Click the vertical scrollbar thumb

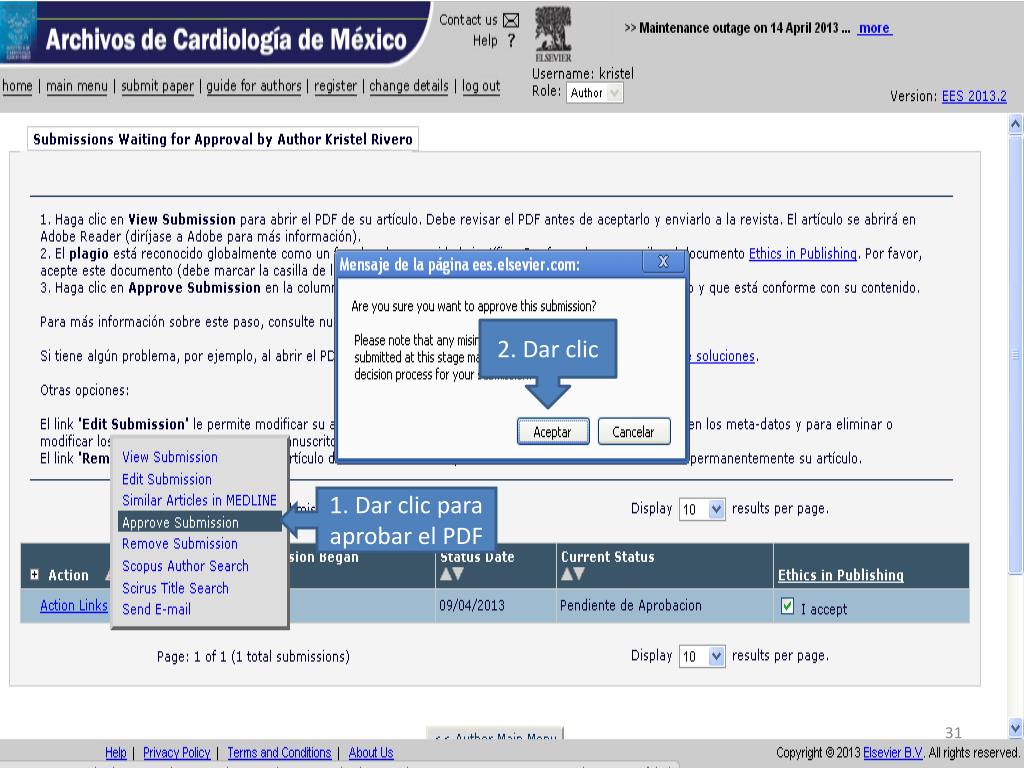[1016, 354]
